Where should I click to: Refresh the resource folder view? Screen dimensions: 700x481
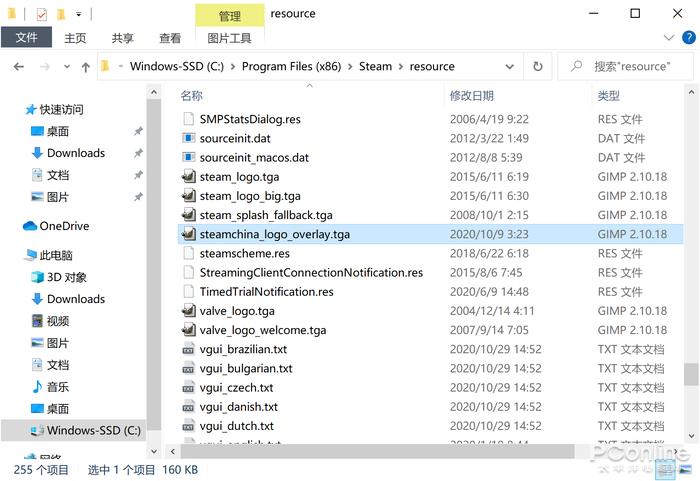click(x=538, y=67)
